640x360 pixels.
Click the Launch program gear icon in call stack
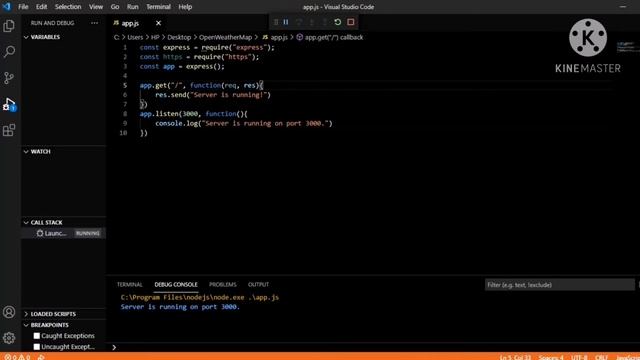40,233
